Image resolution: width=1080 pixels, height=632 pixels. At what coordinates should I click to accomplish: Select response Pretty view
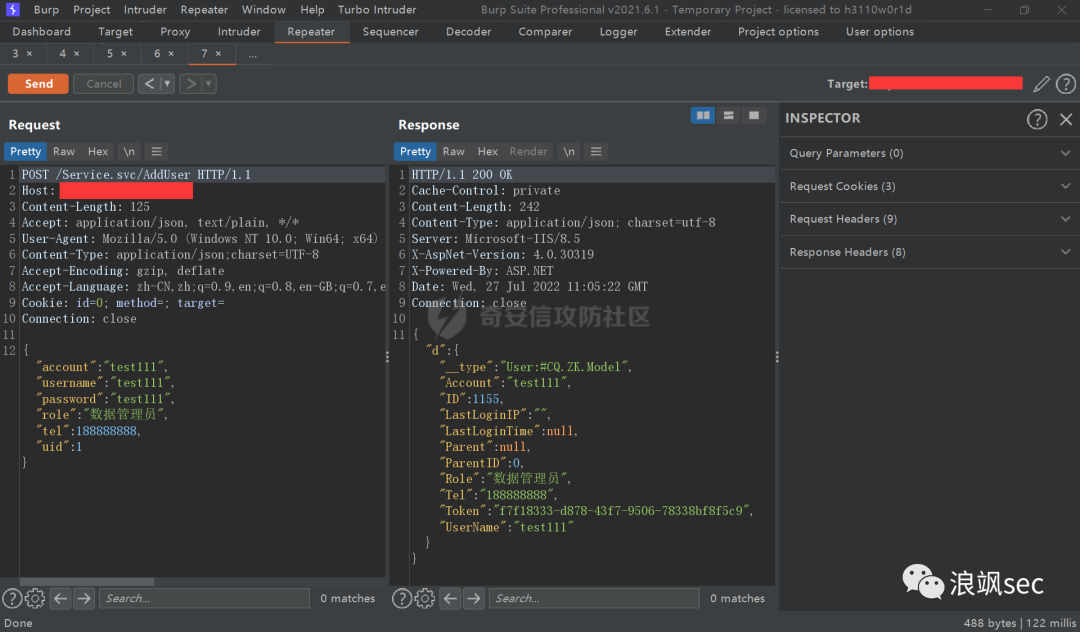(415, 151)
